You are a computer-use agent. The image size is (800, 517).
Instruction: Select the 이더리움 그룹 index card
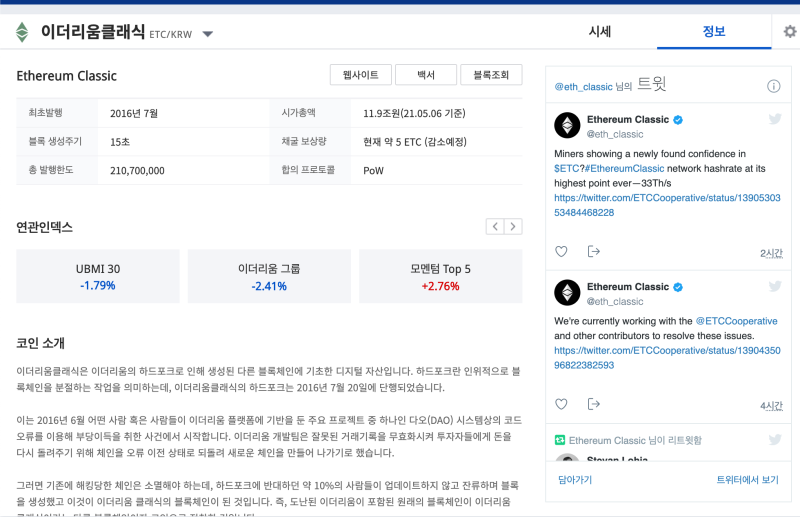[269, 276]
